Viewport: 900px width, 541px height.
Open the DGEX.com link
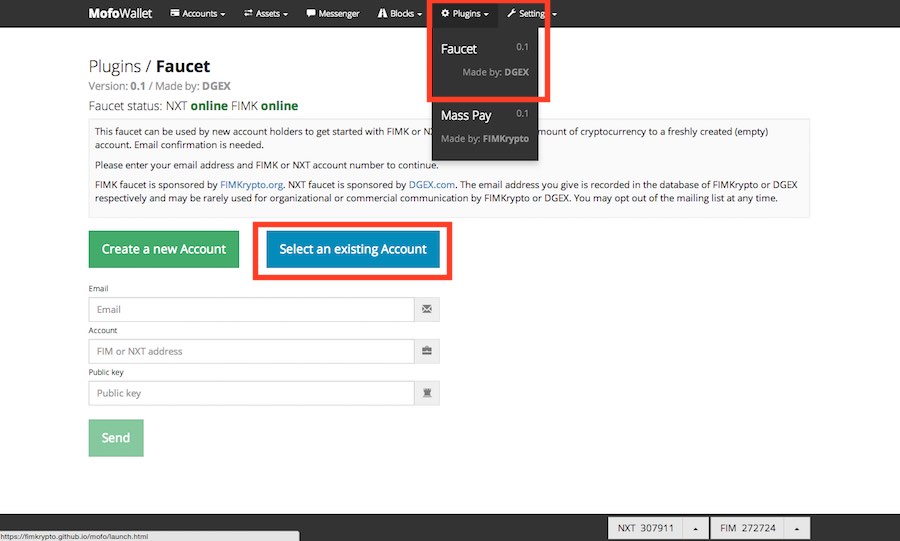[x=432, y=185]
